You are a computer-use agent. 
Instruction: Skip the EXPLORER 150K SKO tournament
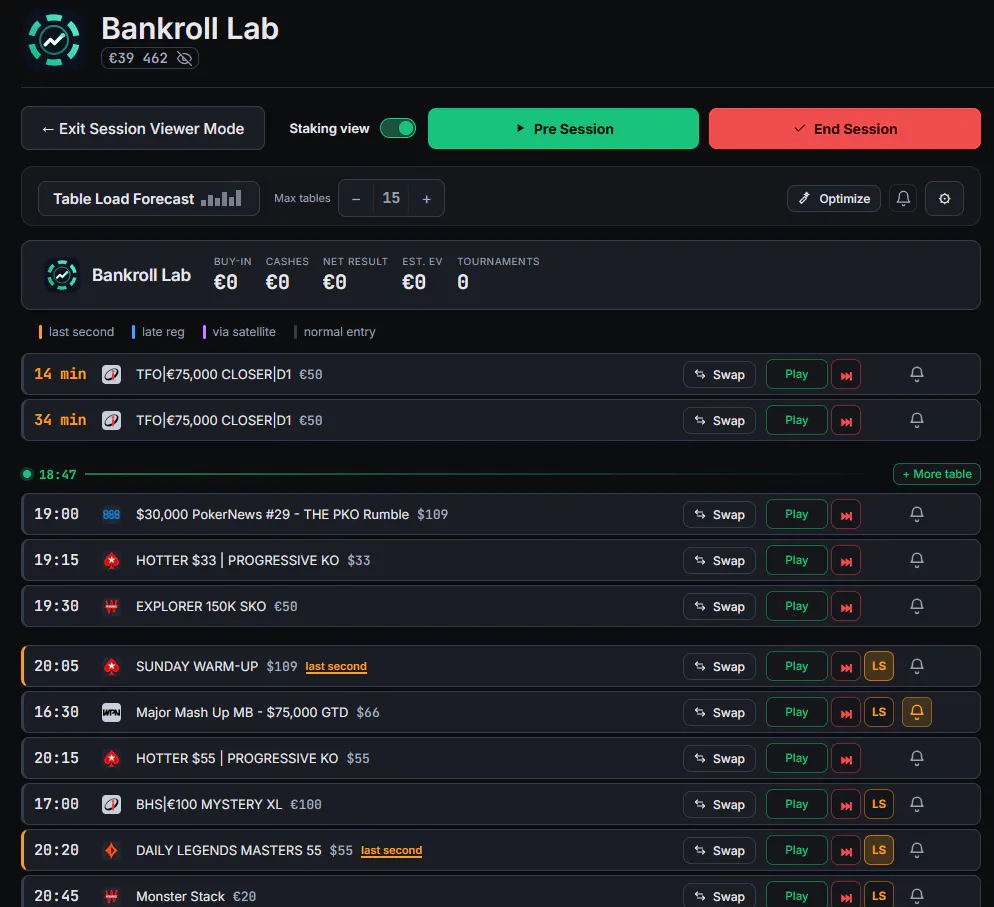(x=846, y=607)
